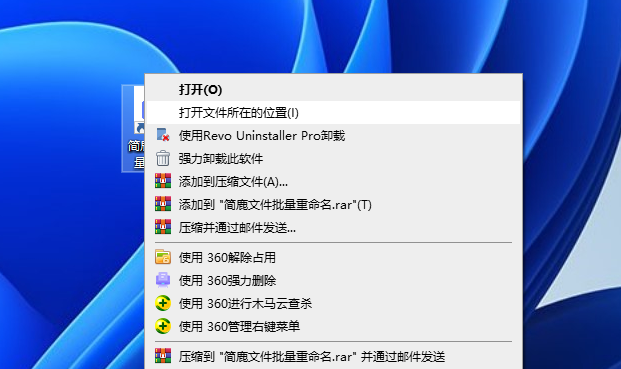
Task: Click folder lock icon beside 360解除占用
Action: click(163, 257)
